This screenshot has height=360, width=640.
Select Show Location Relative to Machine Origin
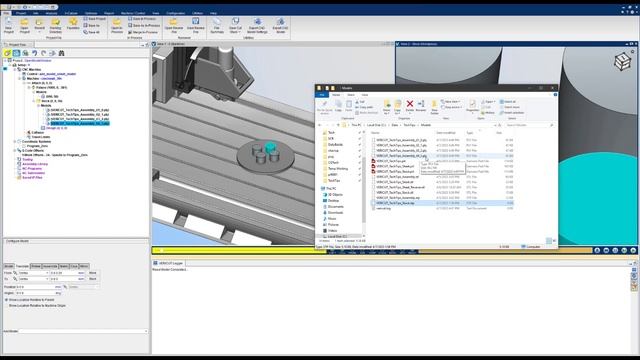35,305
